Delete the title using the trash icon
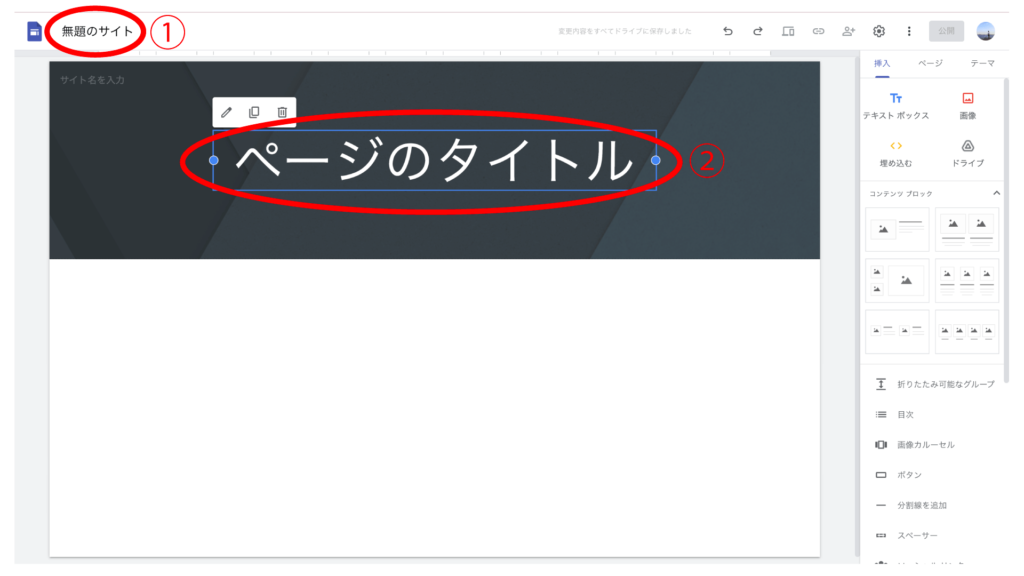The image size is (1024, 576). pyautogui.click(x=282, y=112)
